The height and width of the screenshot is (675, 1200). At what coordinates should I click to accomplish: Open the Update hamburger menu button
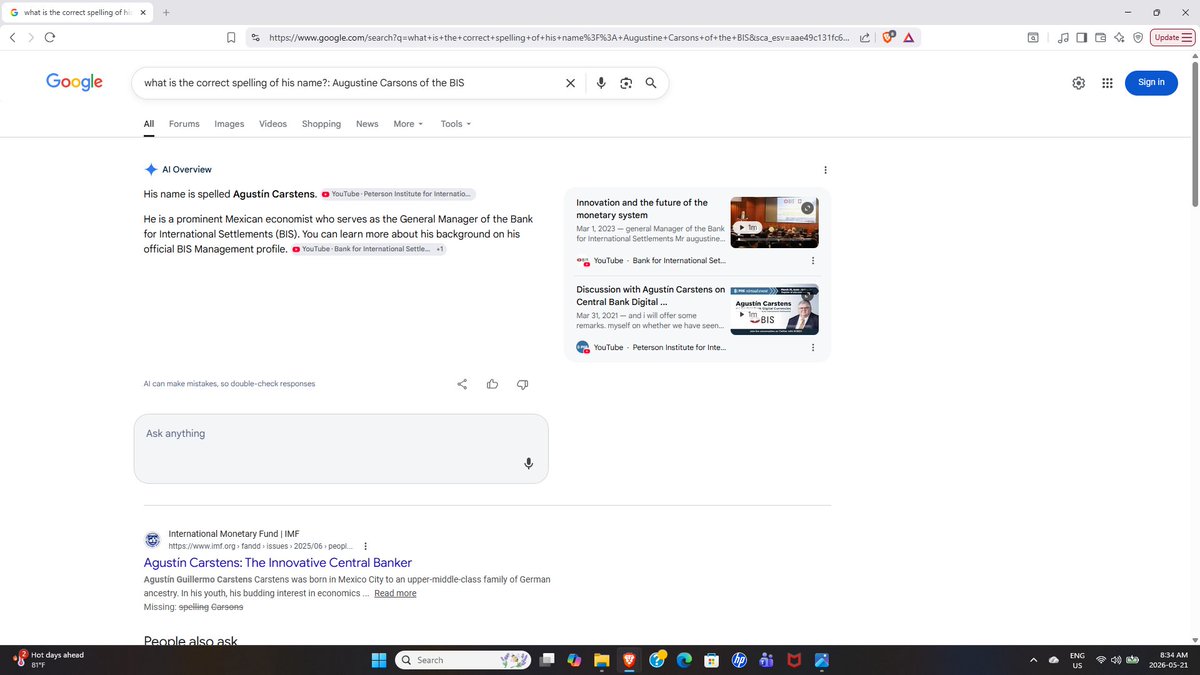tap(1173, 37)
